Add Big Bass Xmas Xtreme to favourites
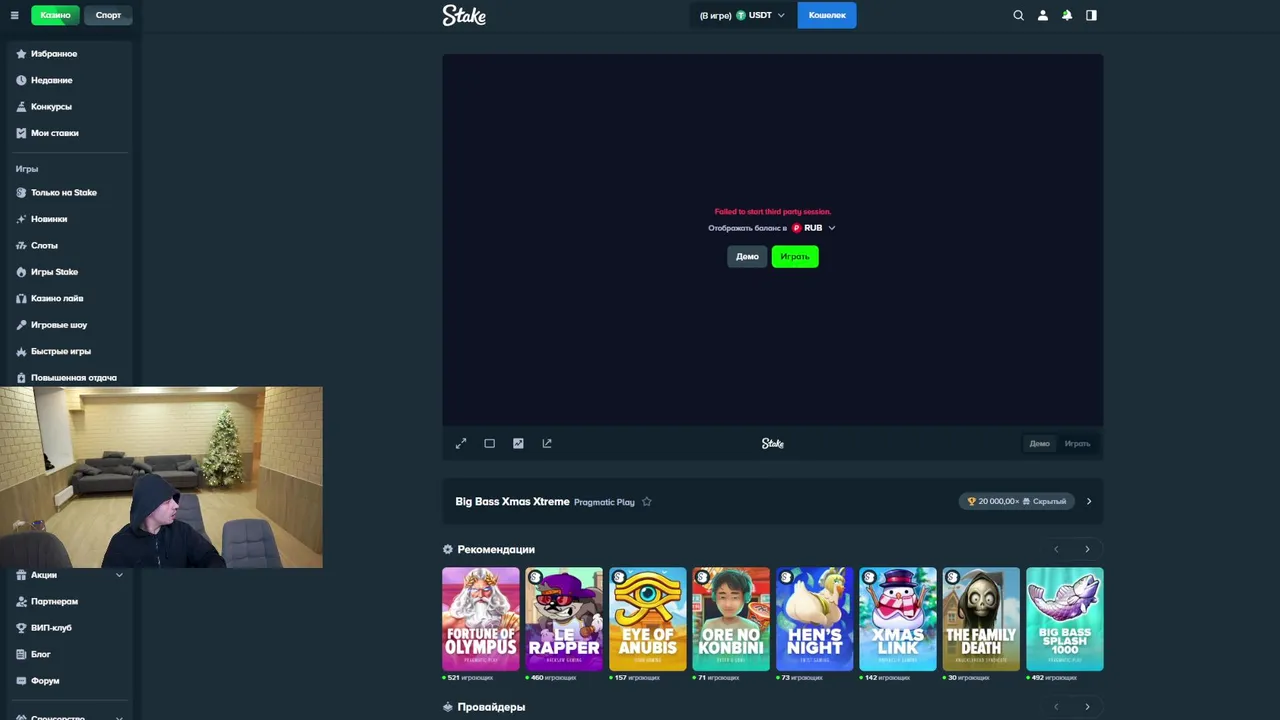Image resolution: width=1280 pixels, height=720 pixels. pyautogui.click(x=647, y=502)
